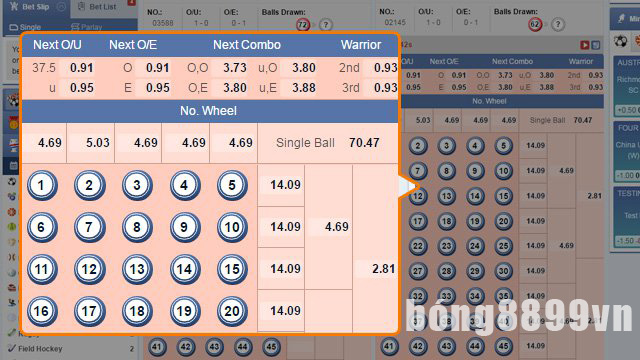Pick ball 11 in the enlarged popup

(x=42, y=269)
